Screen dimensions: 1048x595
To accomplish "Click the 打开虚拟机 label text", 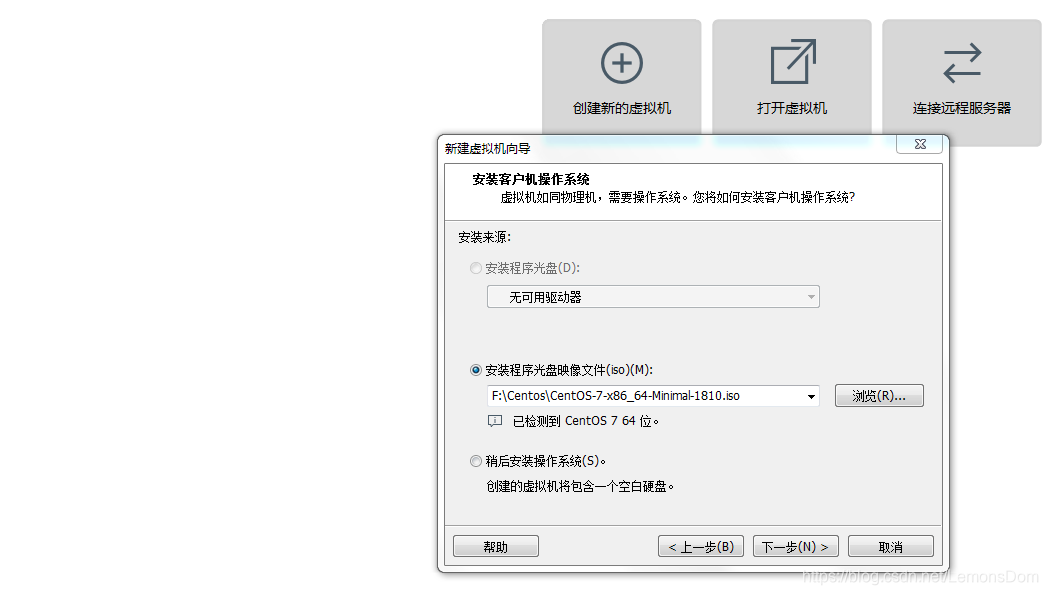I will pos(792,108).
